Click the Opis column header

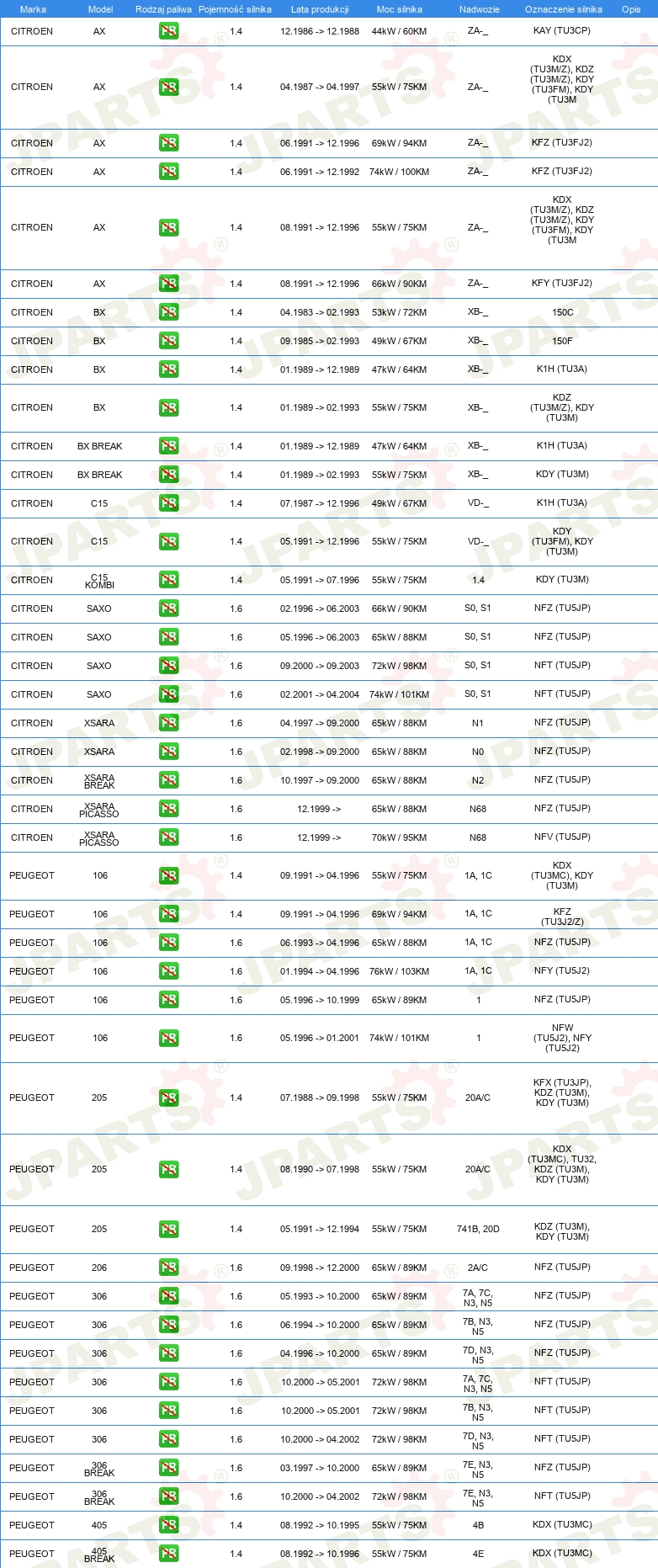pos(631,9)
